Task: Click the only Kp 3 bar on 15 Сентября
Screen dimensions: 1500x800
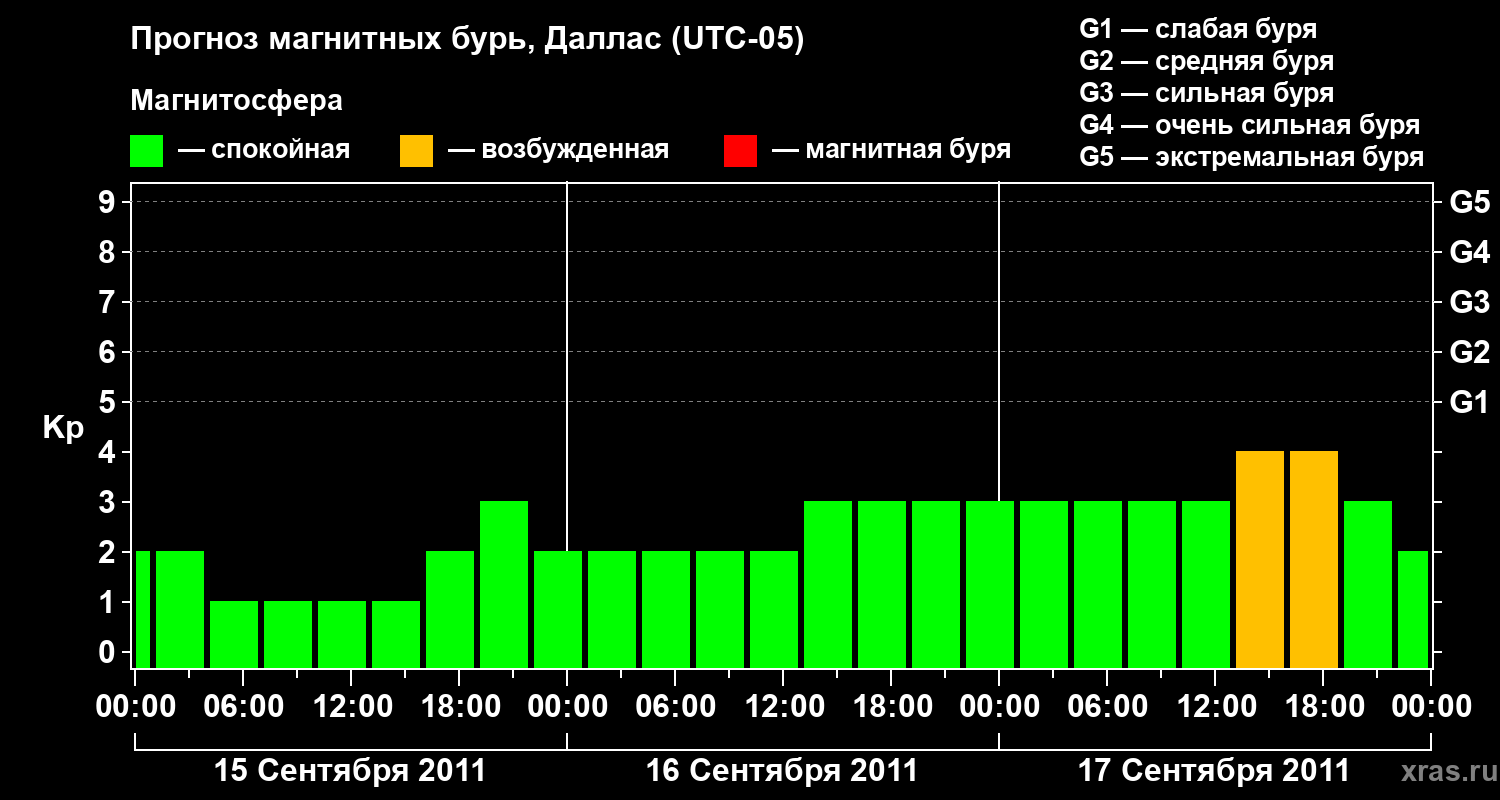Action: (x=504, y=584)
